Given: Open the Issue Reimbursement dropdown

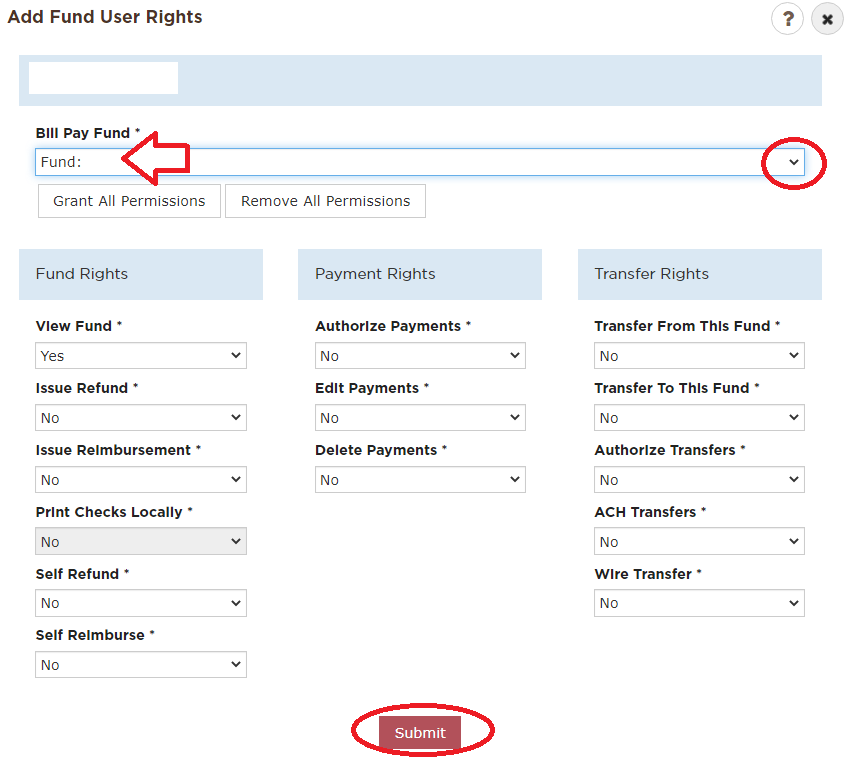Looking at the screenshot, I should click(x=141, y=480).
